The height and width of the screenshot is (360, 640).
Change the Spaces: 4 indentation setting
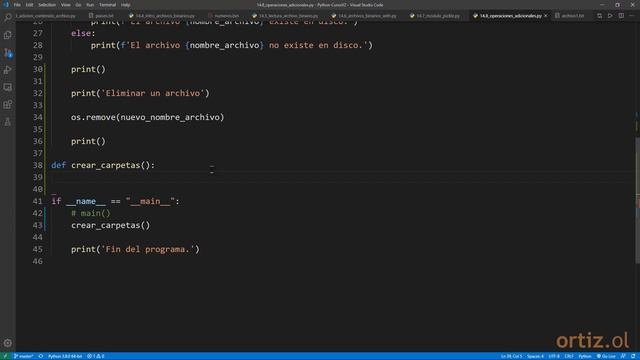point(535,356)
